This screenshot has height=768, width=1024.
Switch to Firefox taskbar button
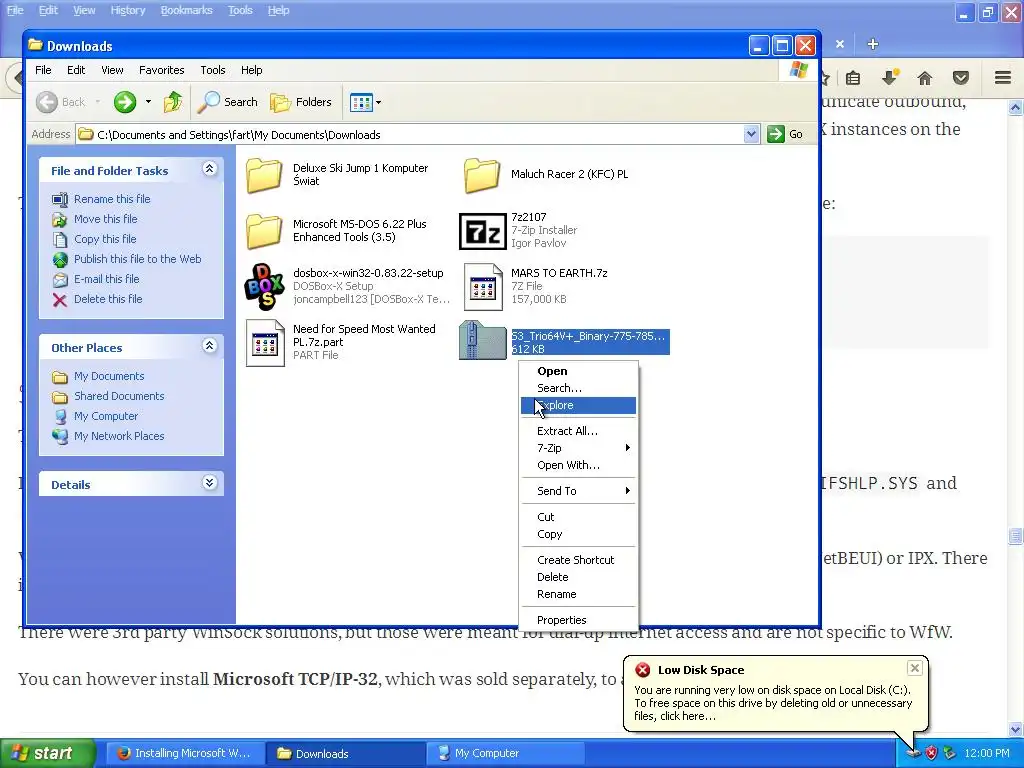click(x=185, y=754)
